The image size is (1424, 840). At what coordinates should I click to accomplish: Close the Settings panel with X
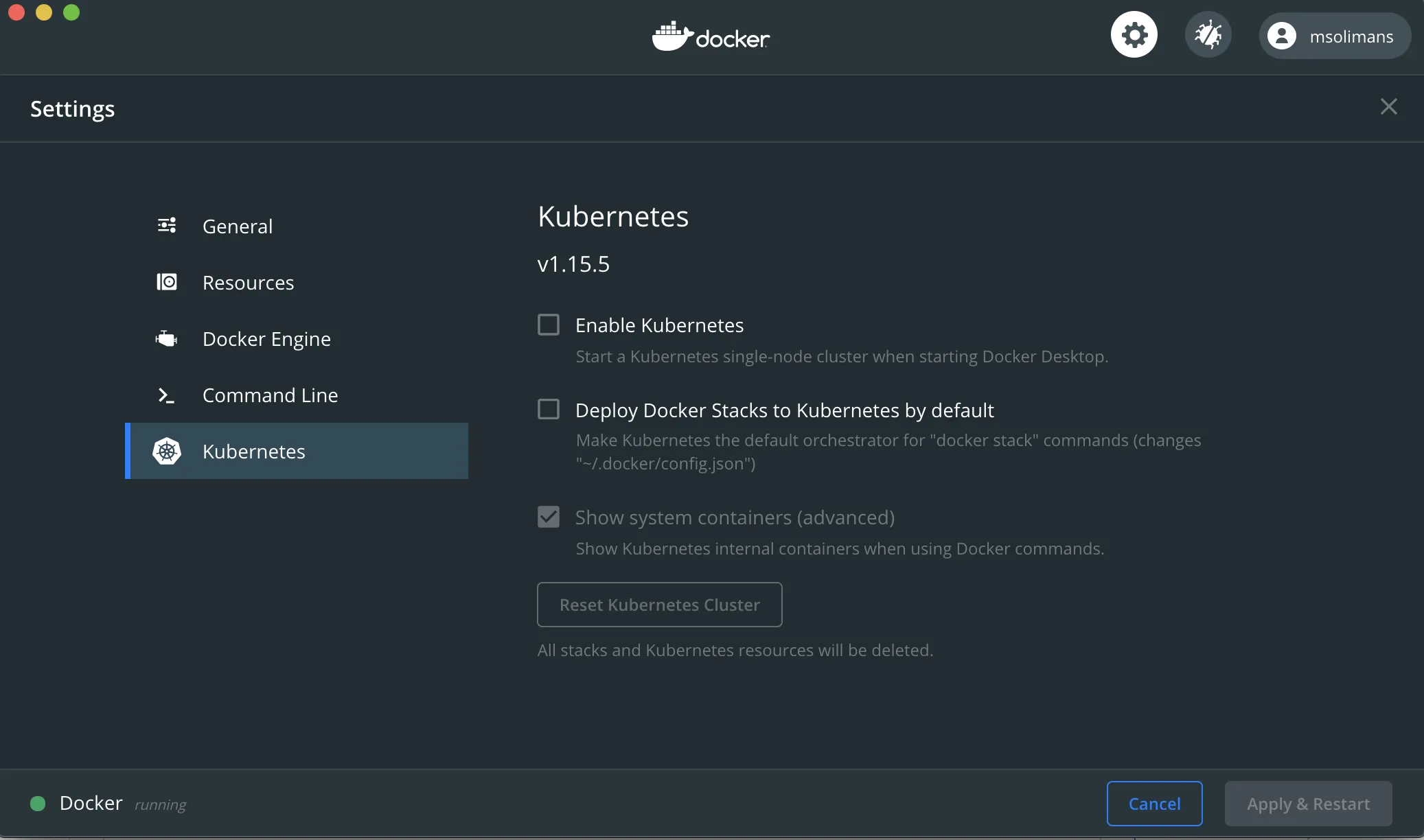click(x=1388, y=106)
